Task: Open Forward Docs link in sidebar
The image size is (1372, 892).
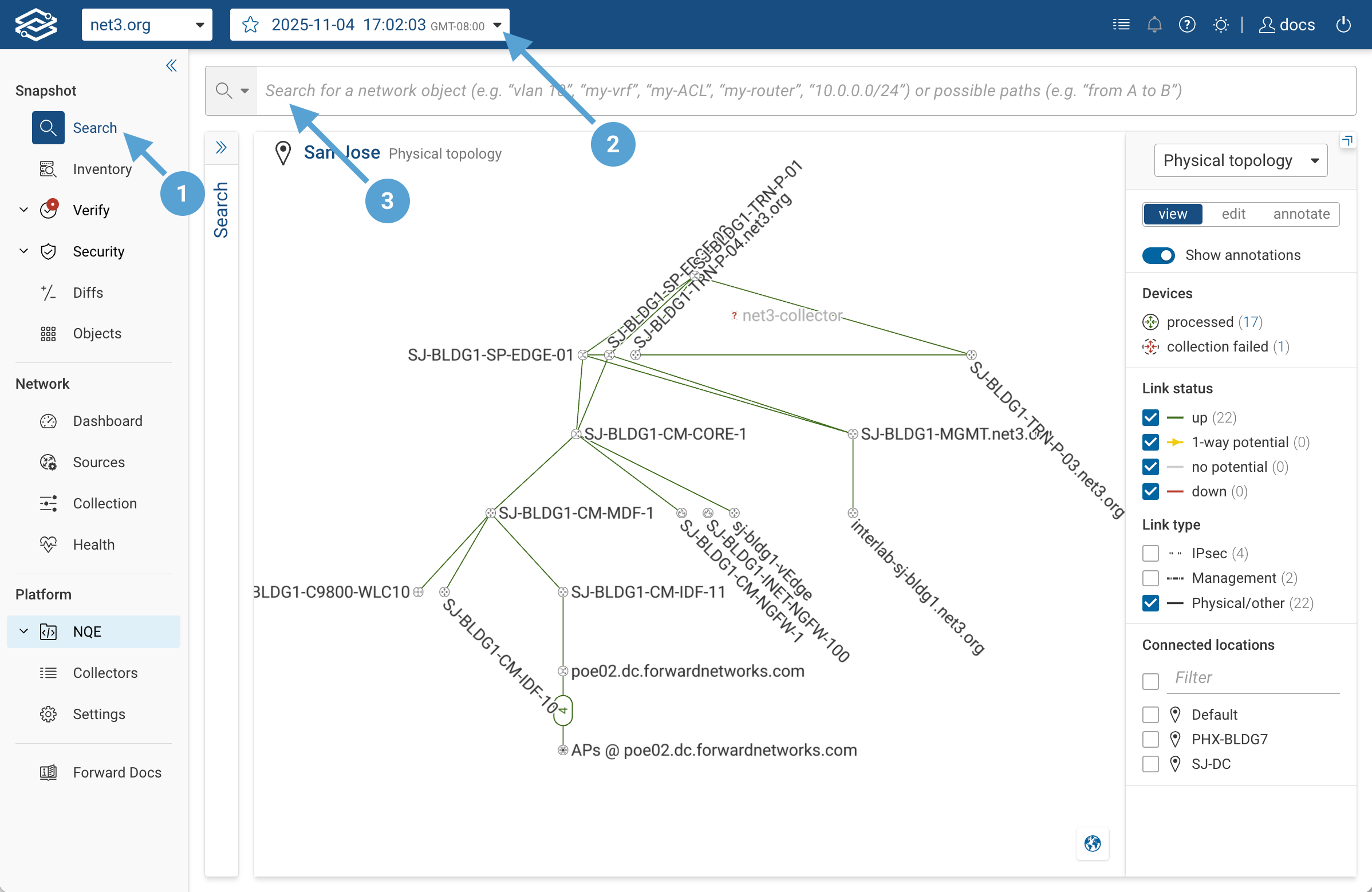Action: click(117, 772)
